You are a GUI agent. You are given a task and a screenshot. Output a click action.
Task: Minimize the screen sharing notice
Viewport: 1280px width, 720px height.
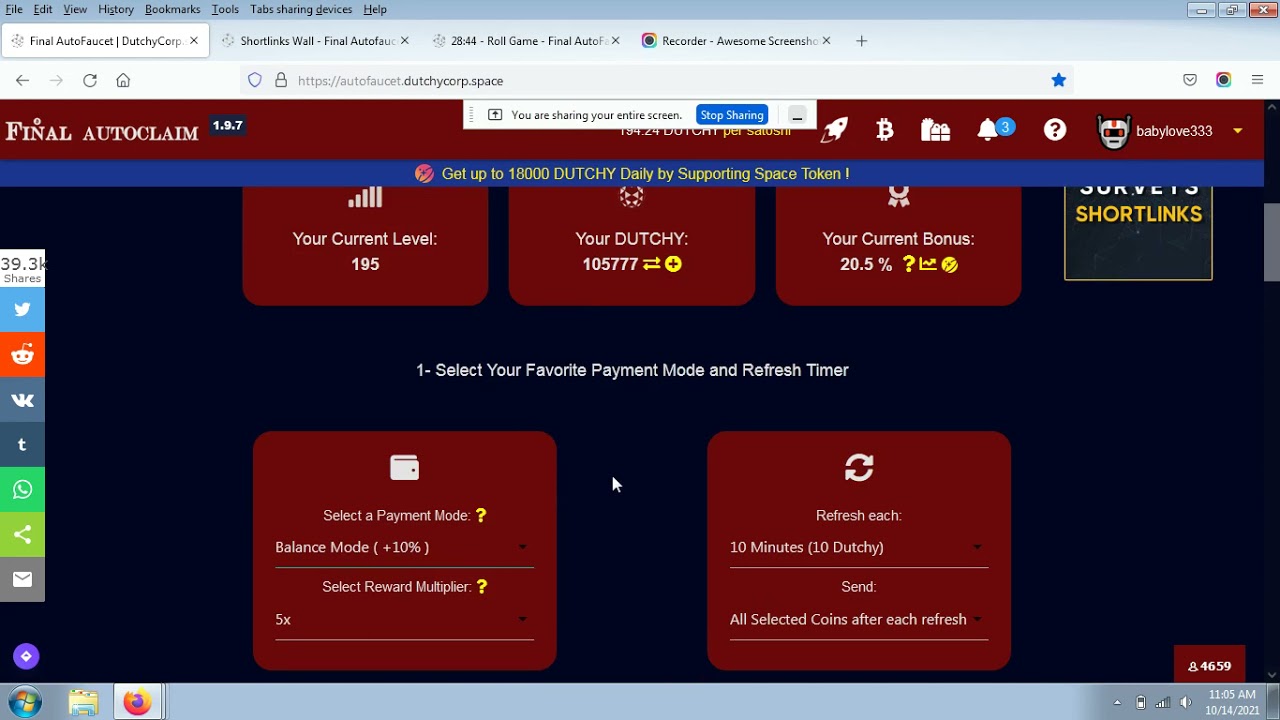coord(797,115)
